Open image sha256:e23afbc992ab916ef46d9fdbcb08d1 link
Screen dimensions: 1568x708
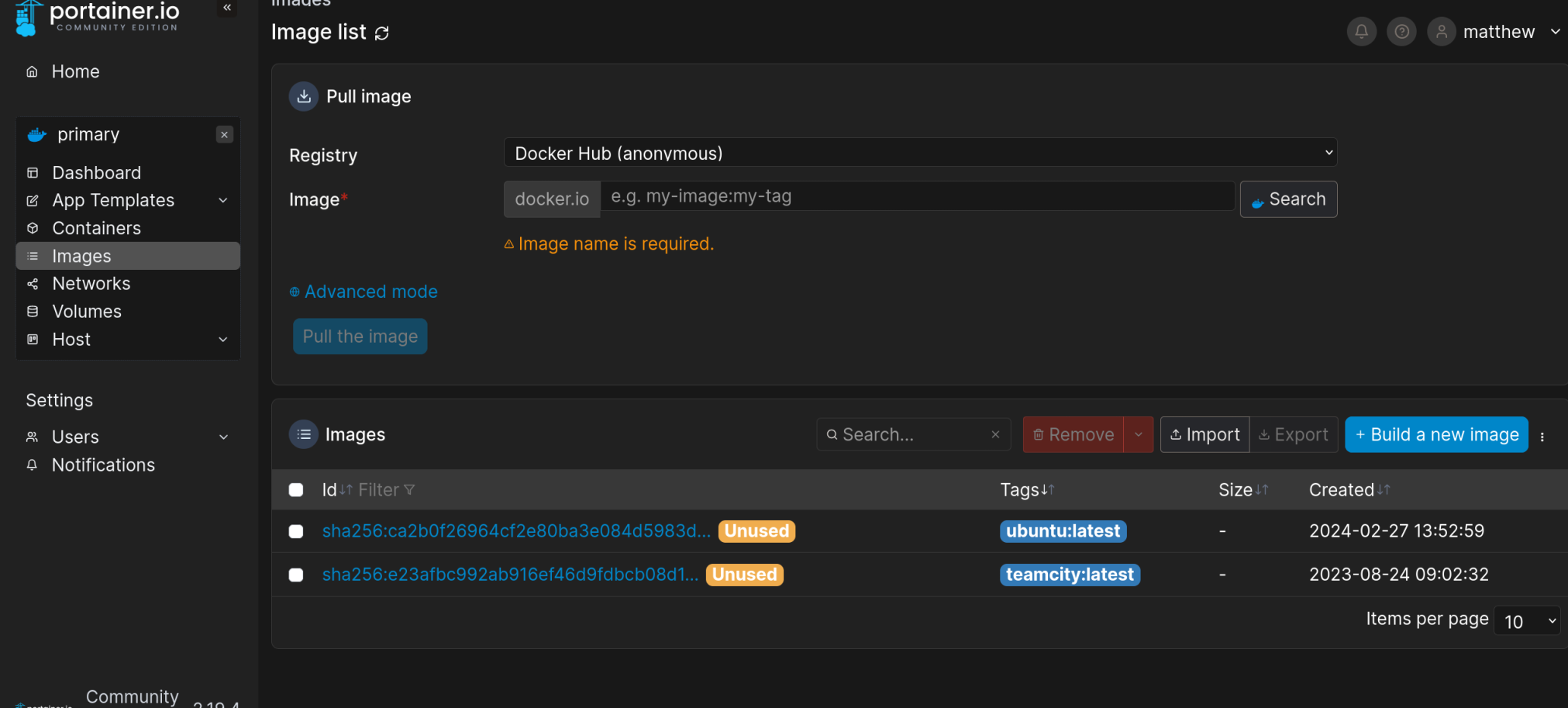[x=510, y=575]
